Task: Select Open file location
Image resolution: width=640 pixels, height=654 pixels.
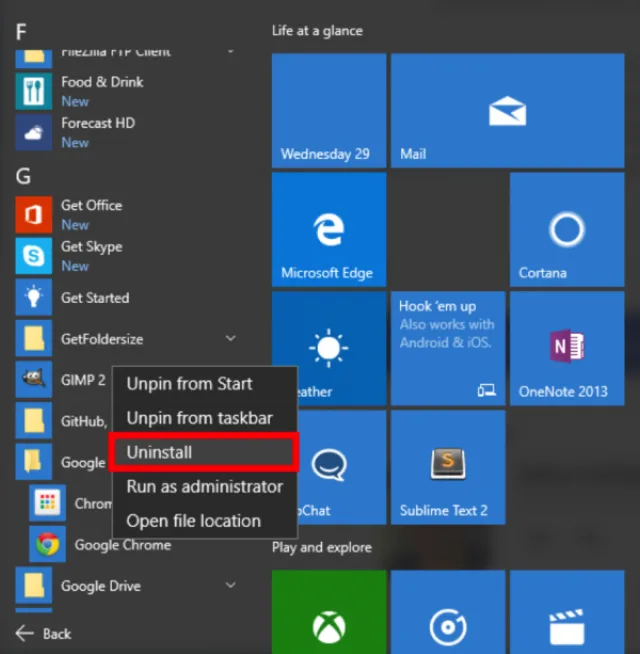Action: pos(204,521)
